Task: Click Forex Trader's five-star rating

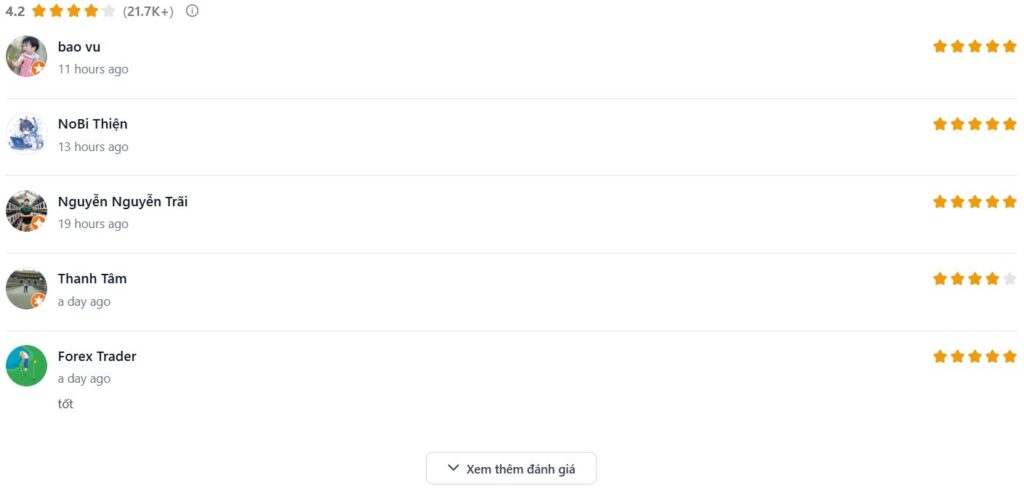Action: (974, 356)
